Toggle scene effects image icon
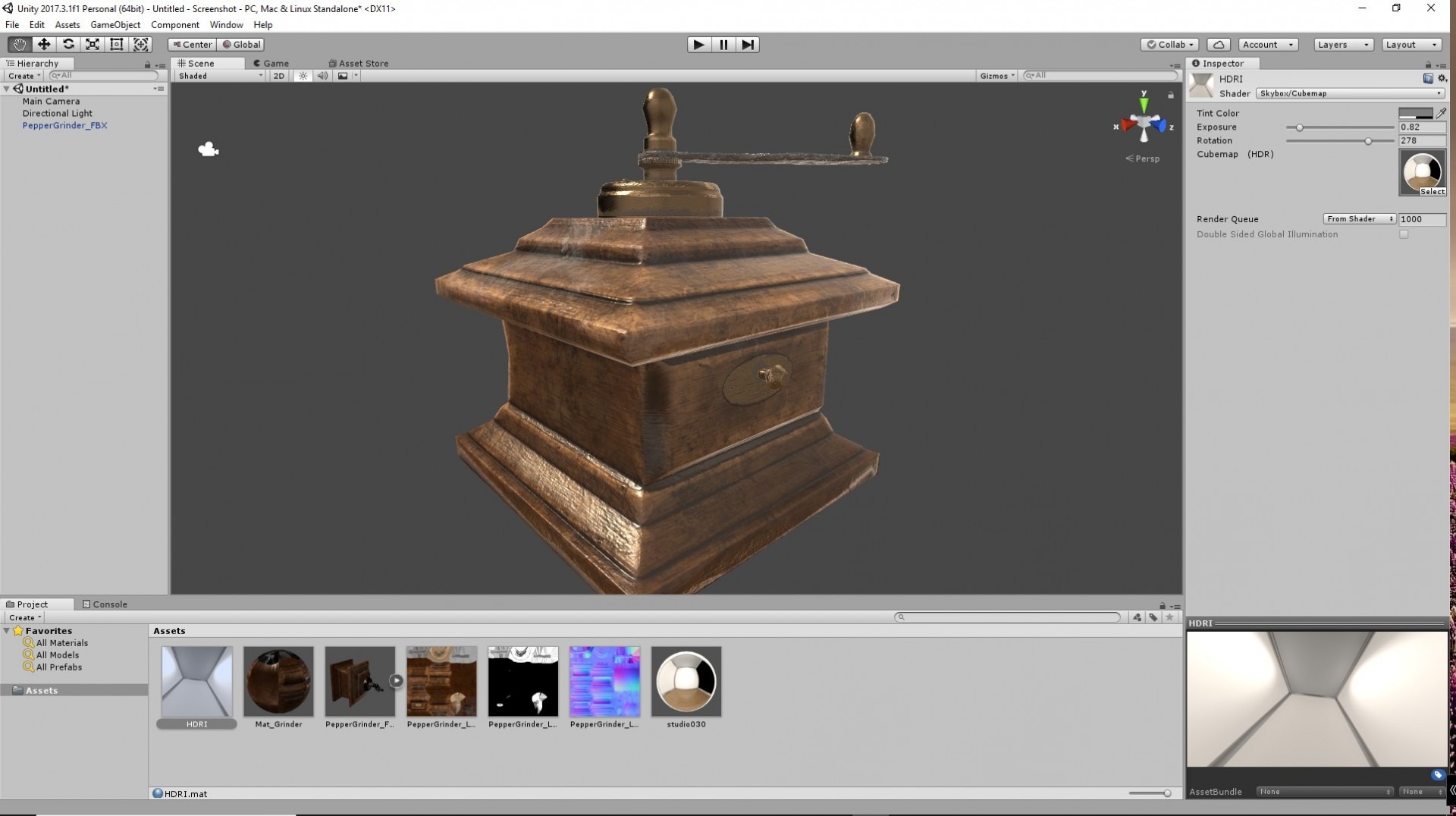 coord(343,76)
